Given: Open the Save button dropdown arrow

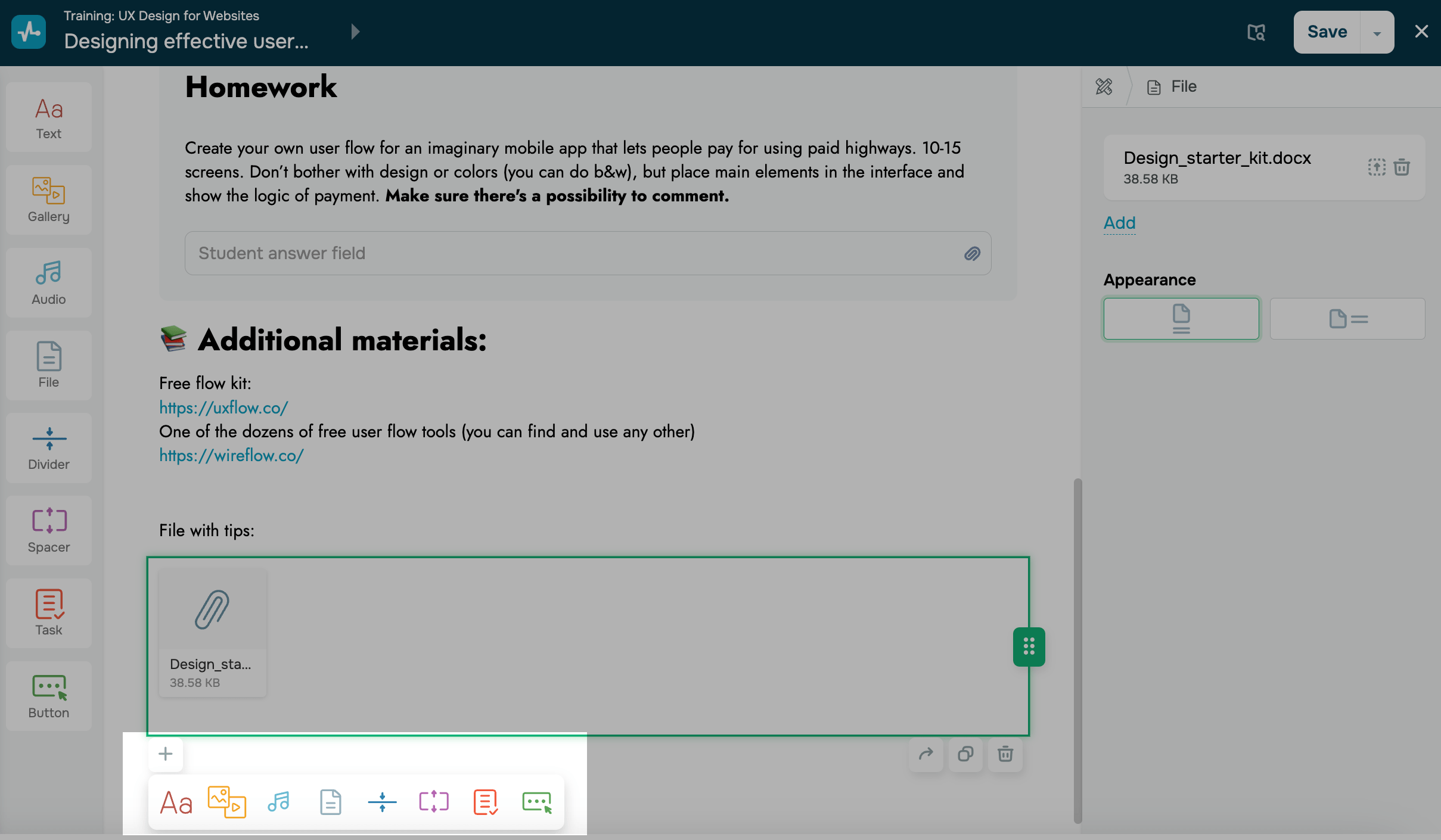Looking at the screenshot, I should coord(1377,33).
